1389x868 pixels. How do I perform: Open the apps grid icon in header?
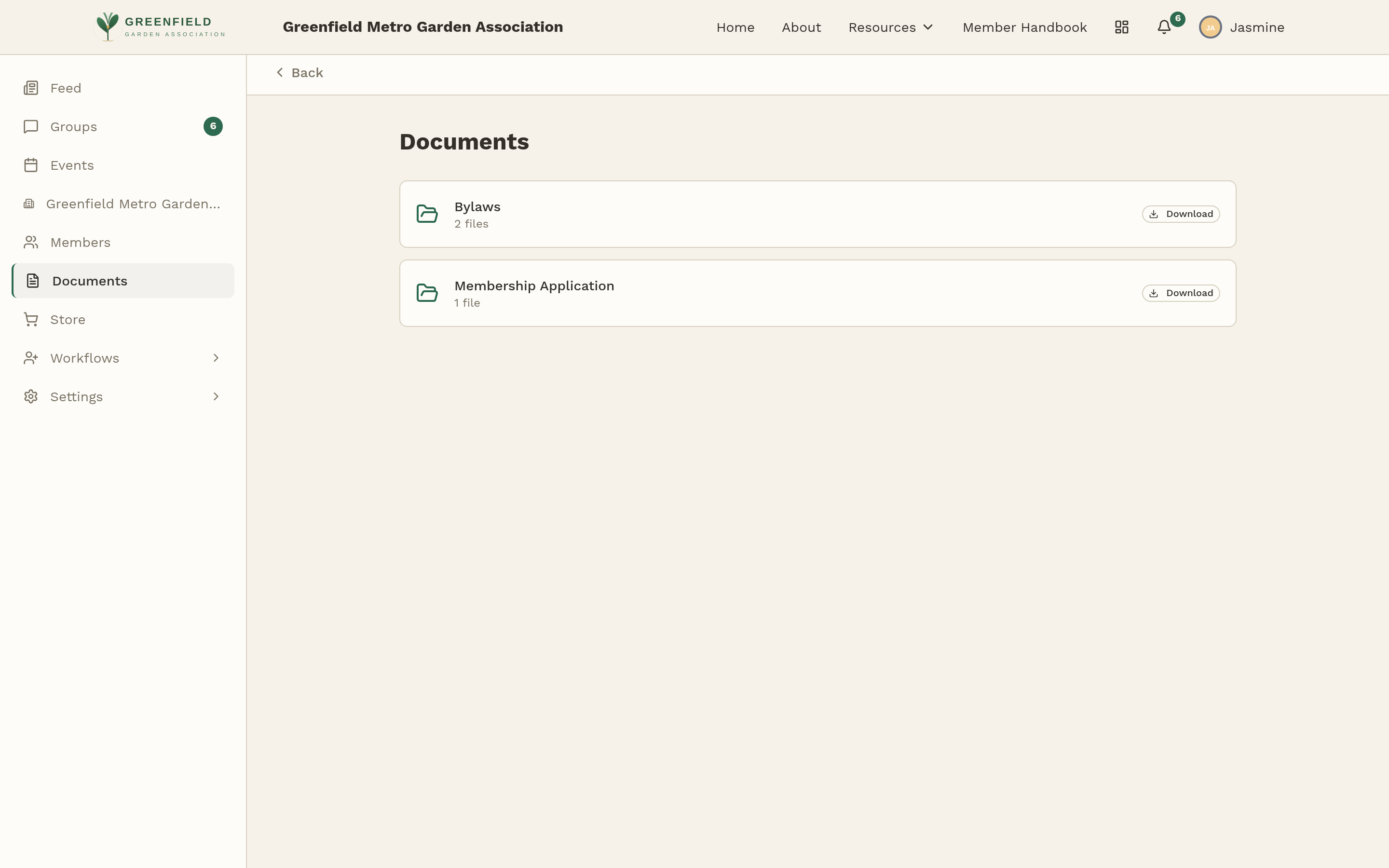(1121, 27)
